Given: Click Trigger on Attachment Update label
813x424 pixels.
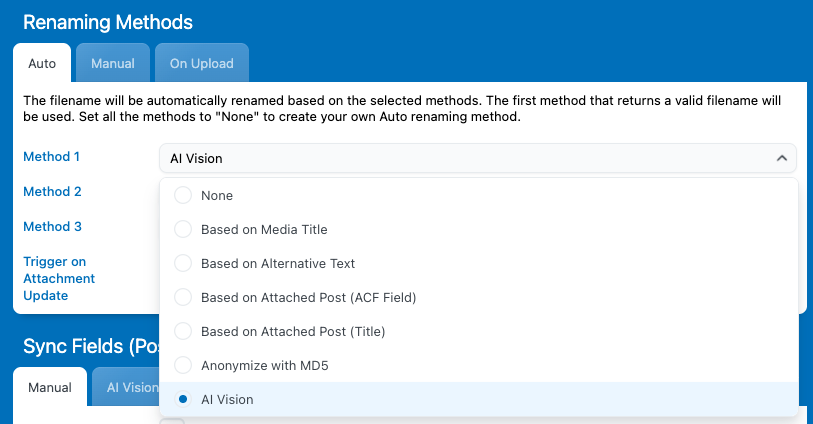Looking at the screenshot, I should click(59, 278).
